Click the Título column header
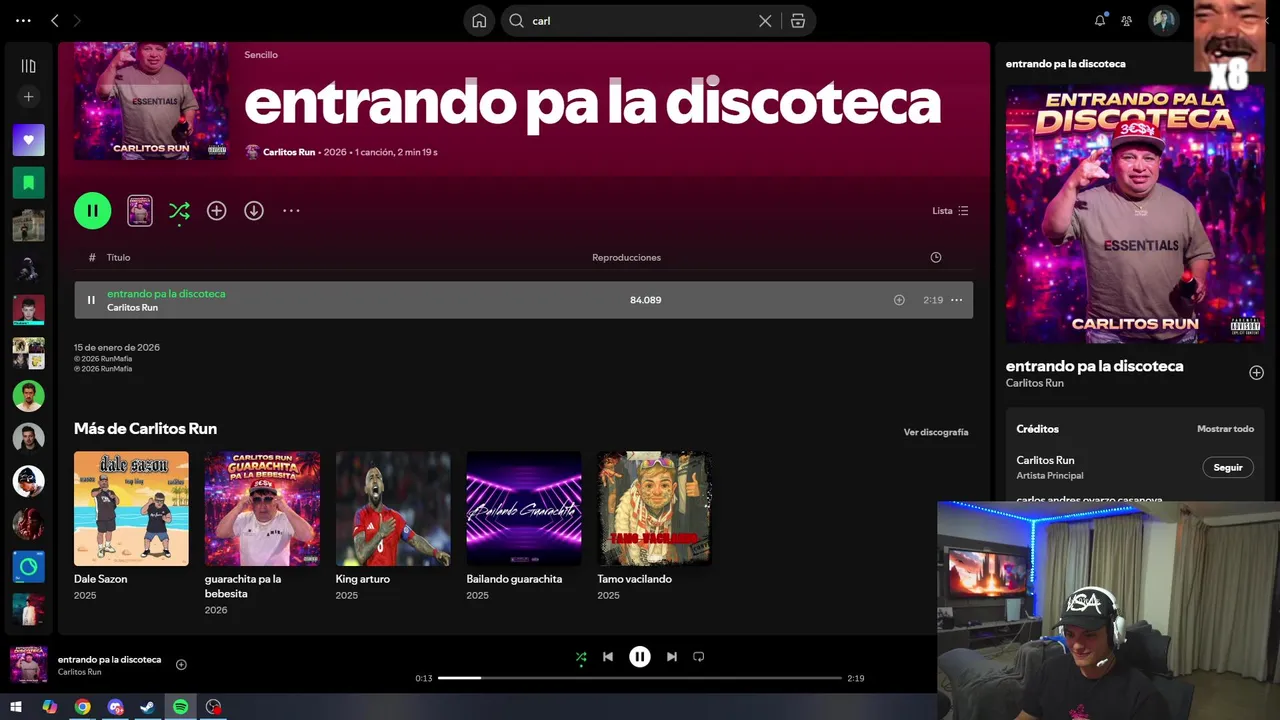Screen dimensions: 1280x720 coord(119,257)
